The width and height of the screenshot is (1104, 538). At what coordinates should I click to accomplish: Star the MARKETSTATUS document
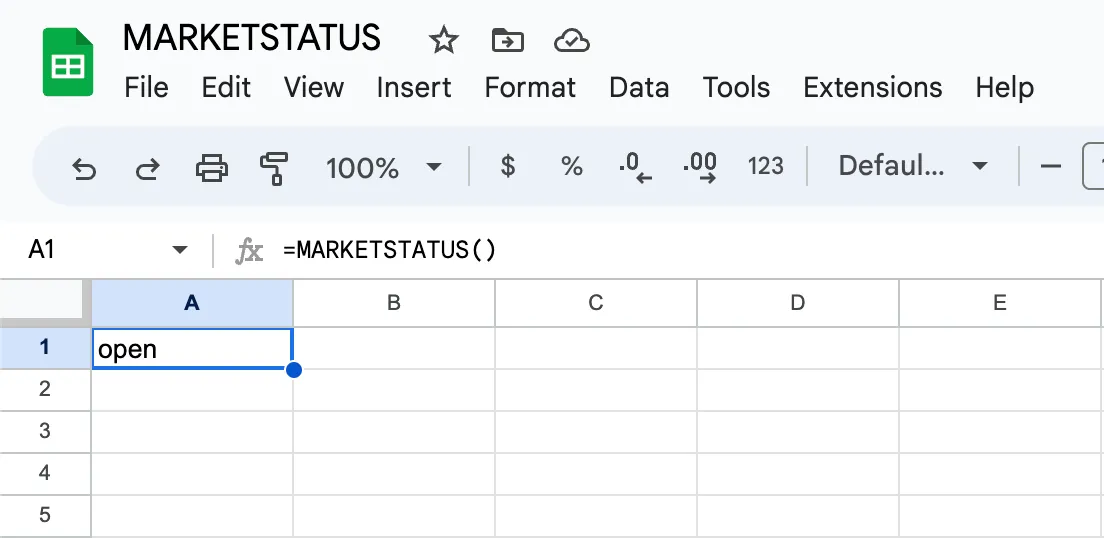pos(444,41)
